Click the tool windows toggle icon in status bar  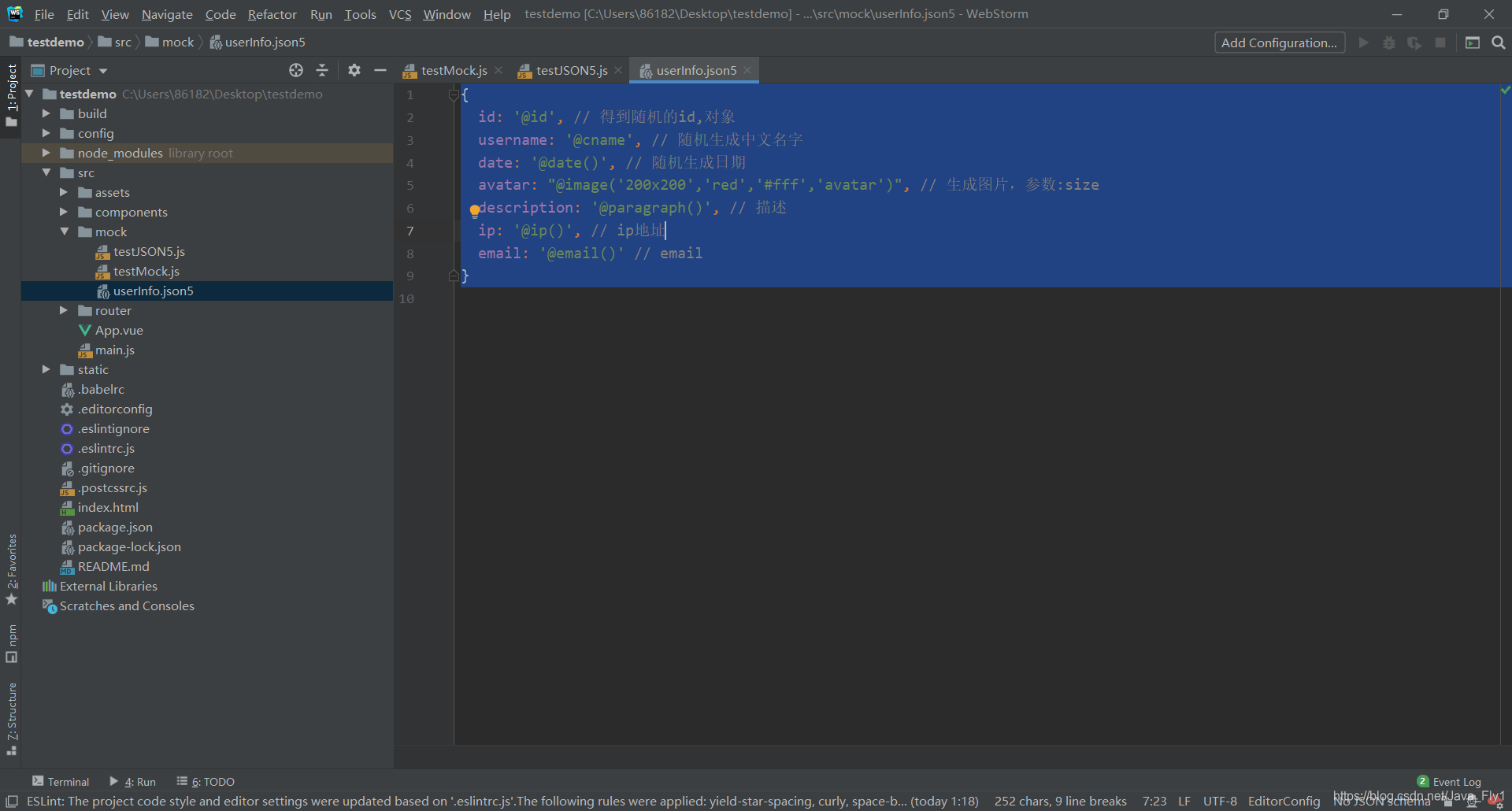click(x=12, y=801)
